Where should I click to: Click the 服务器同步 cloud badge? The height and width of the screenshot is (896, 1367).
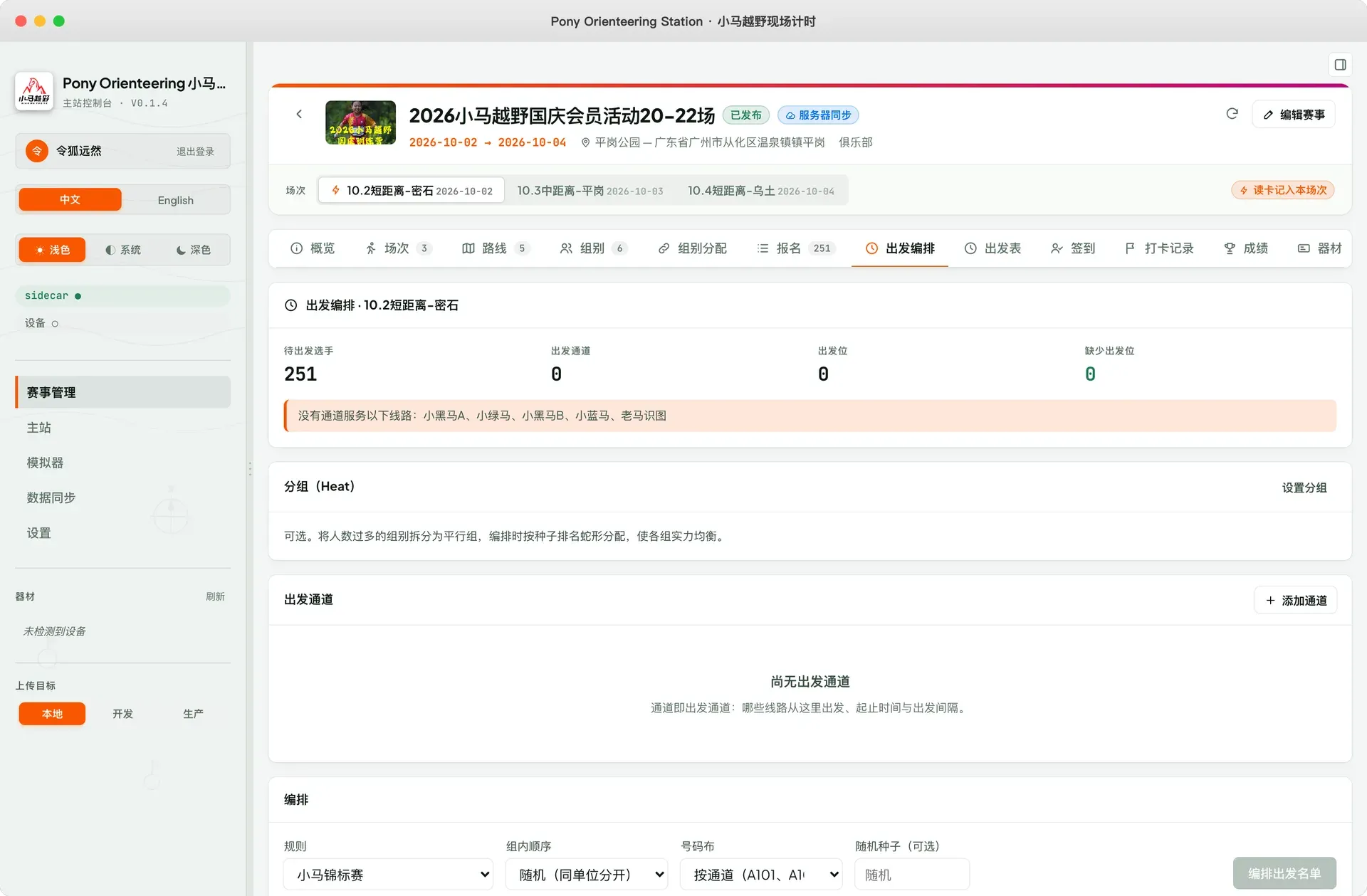pos(818,115)
